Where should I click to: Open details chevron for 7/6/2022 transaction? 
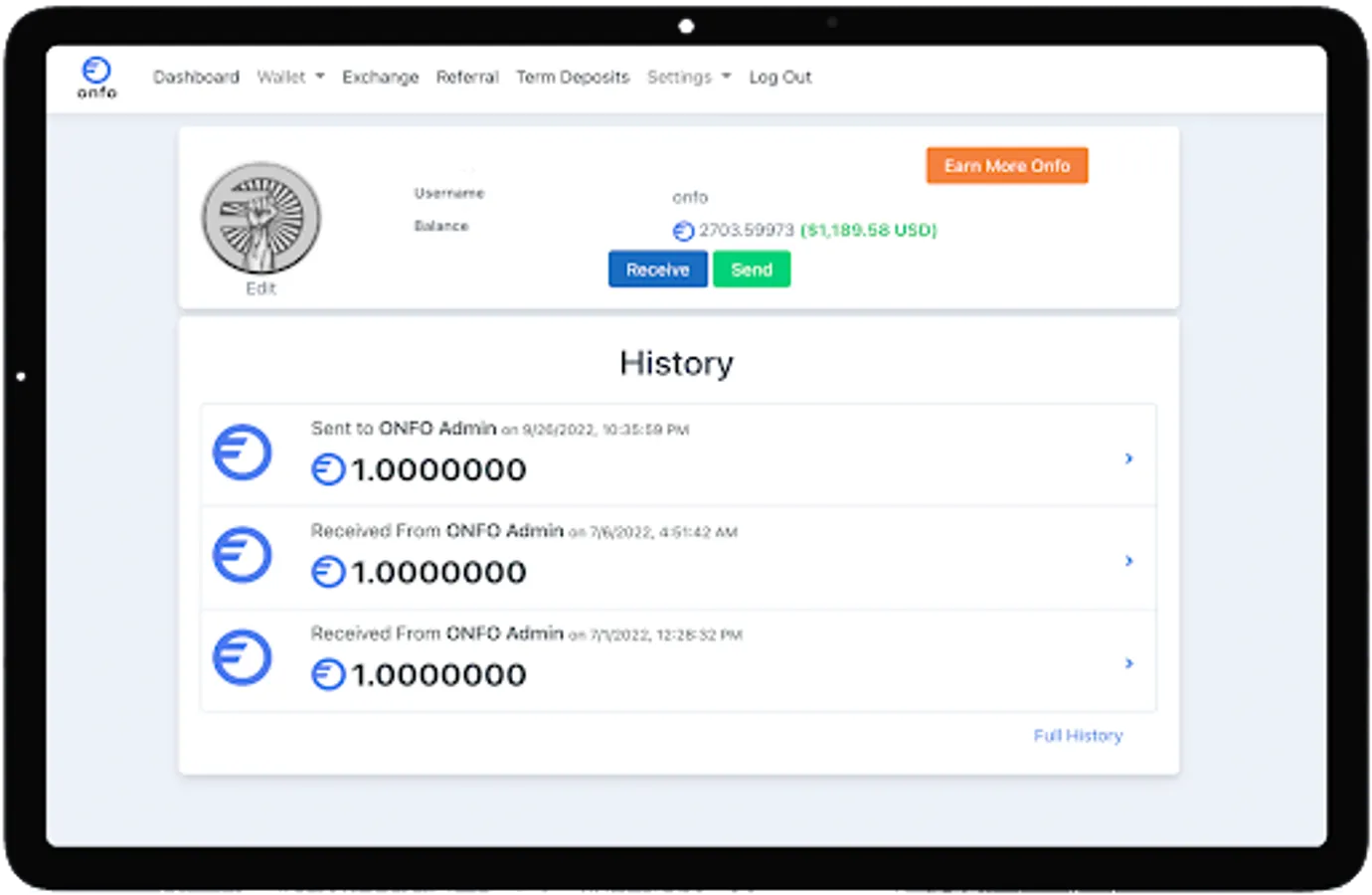(x=1128, y=561)
